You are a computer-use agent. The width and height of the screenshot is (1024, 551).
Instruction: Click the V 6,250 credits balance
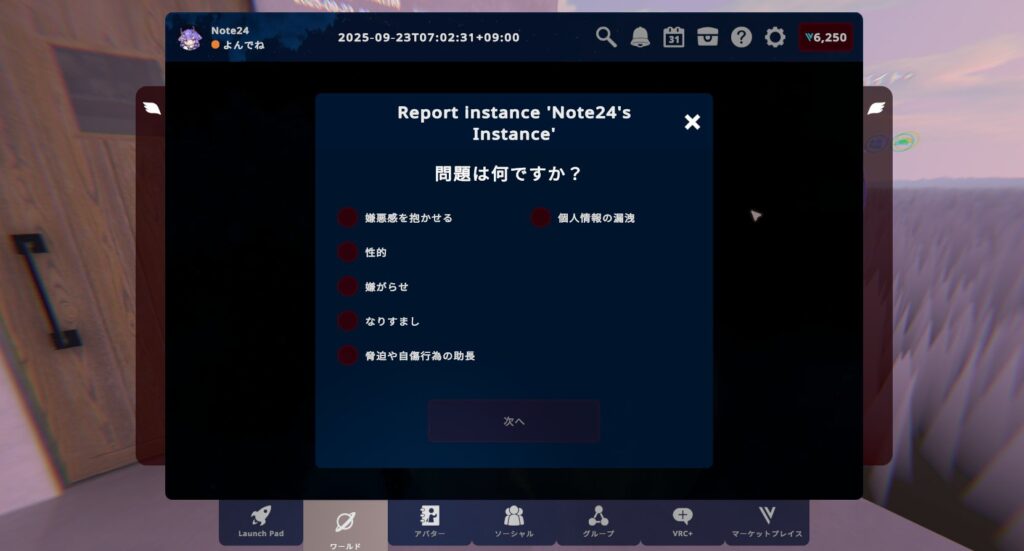pyautogui.click(x=826, y=37)
